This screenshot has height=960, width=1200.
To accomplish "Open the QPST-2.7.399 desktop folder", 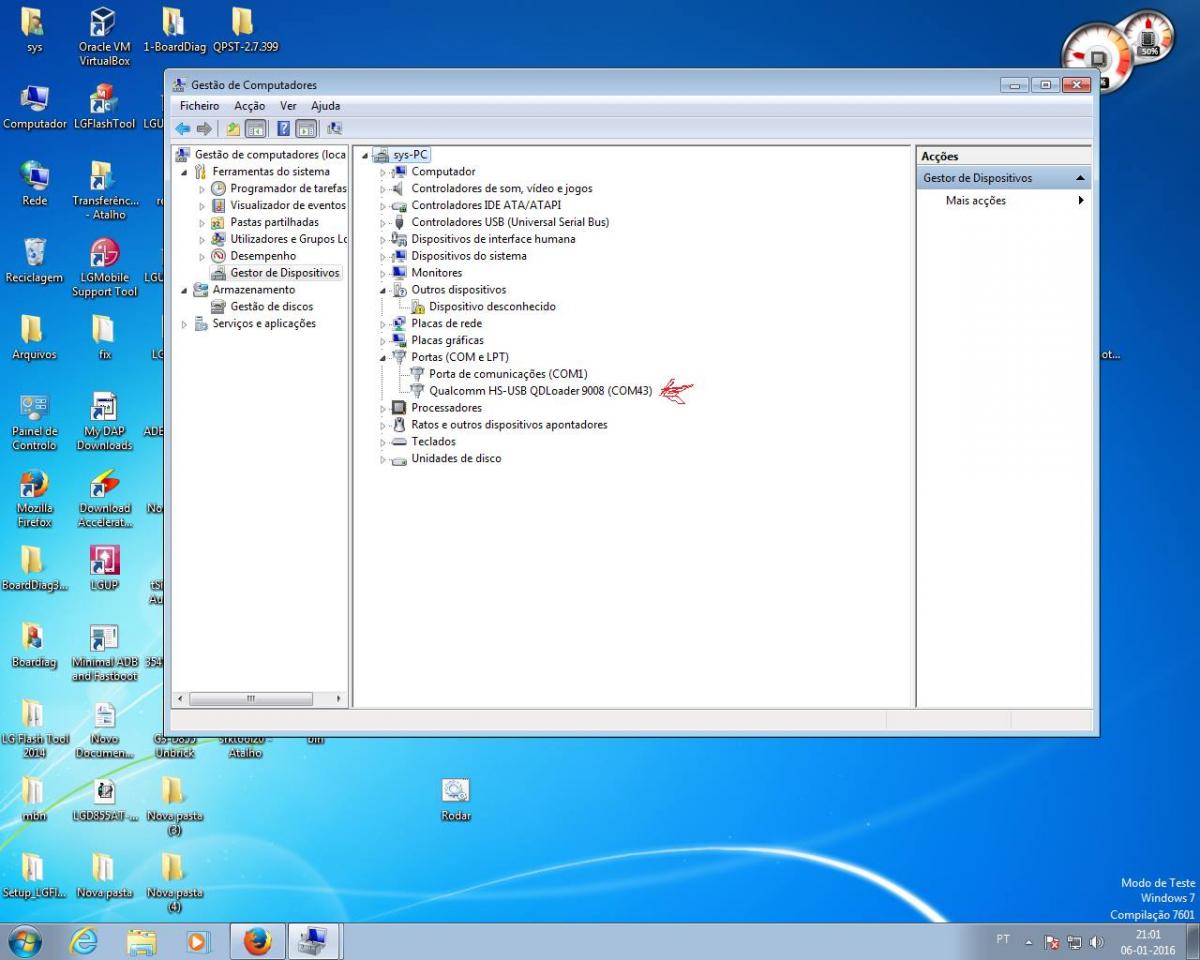I will coord(245,30).
